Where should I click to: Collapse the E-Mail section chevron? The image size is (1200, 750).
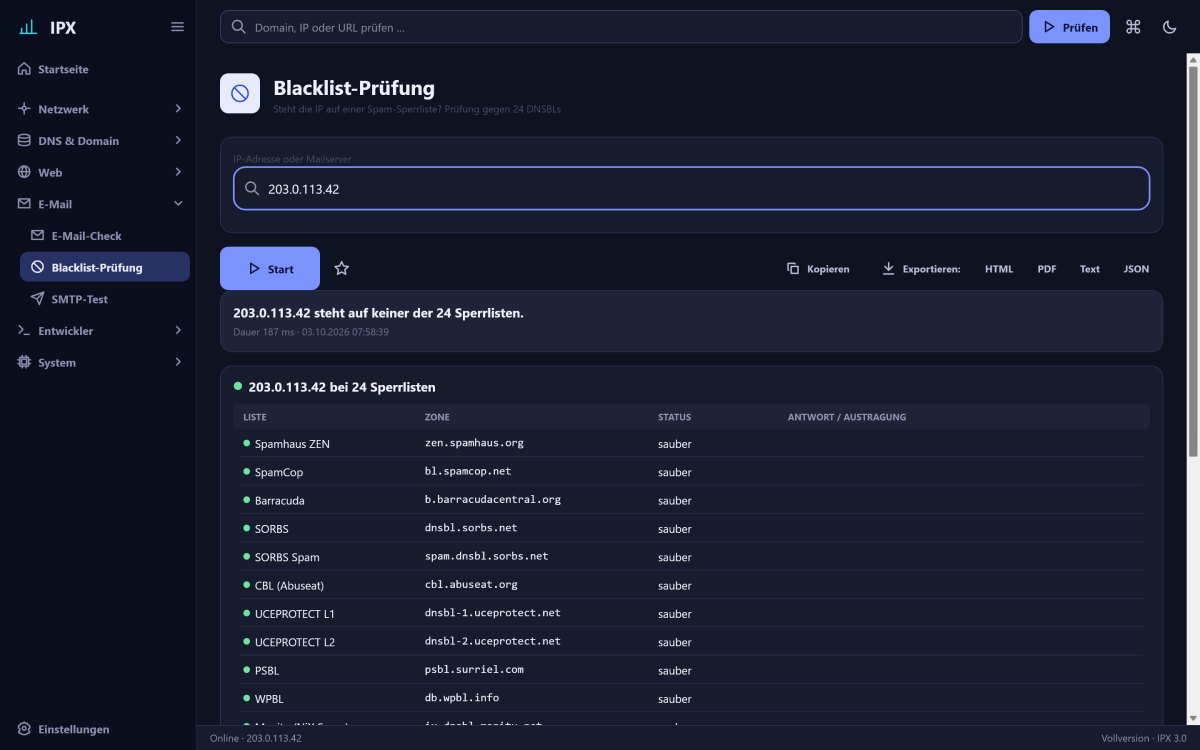tap(178, 204)
